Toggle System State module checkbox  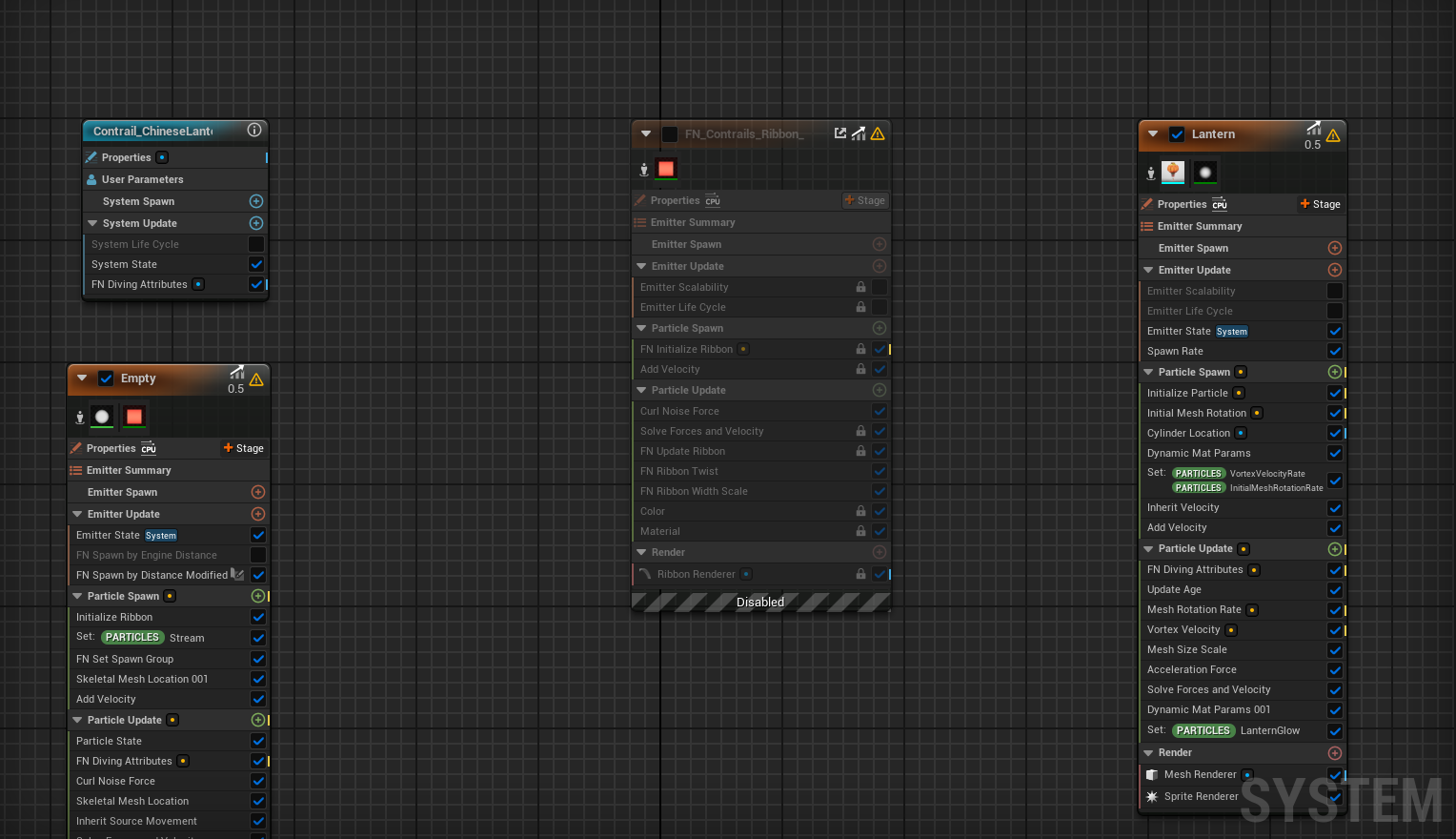[256, 264]
